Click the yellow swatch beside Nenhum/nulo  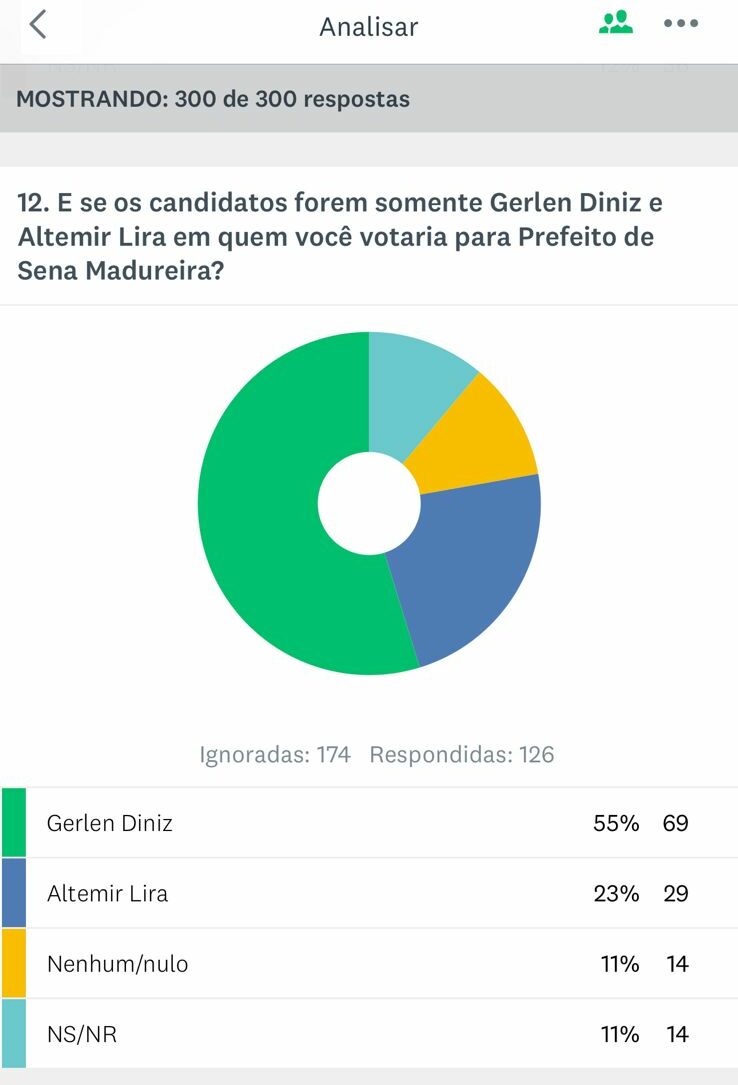pos(14,964)
